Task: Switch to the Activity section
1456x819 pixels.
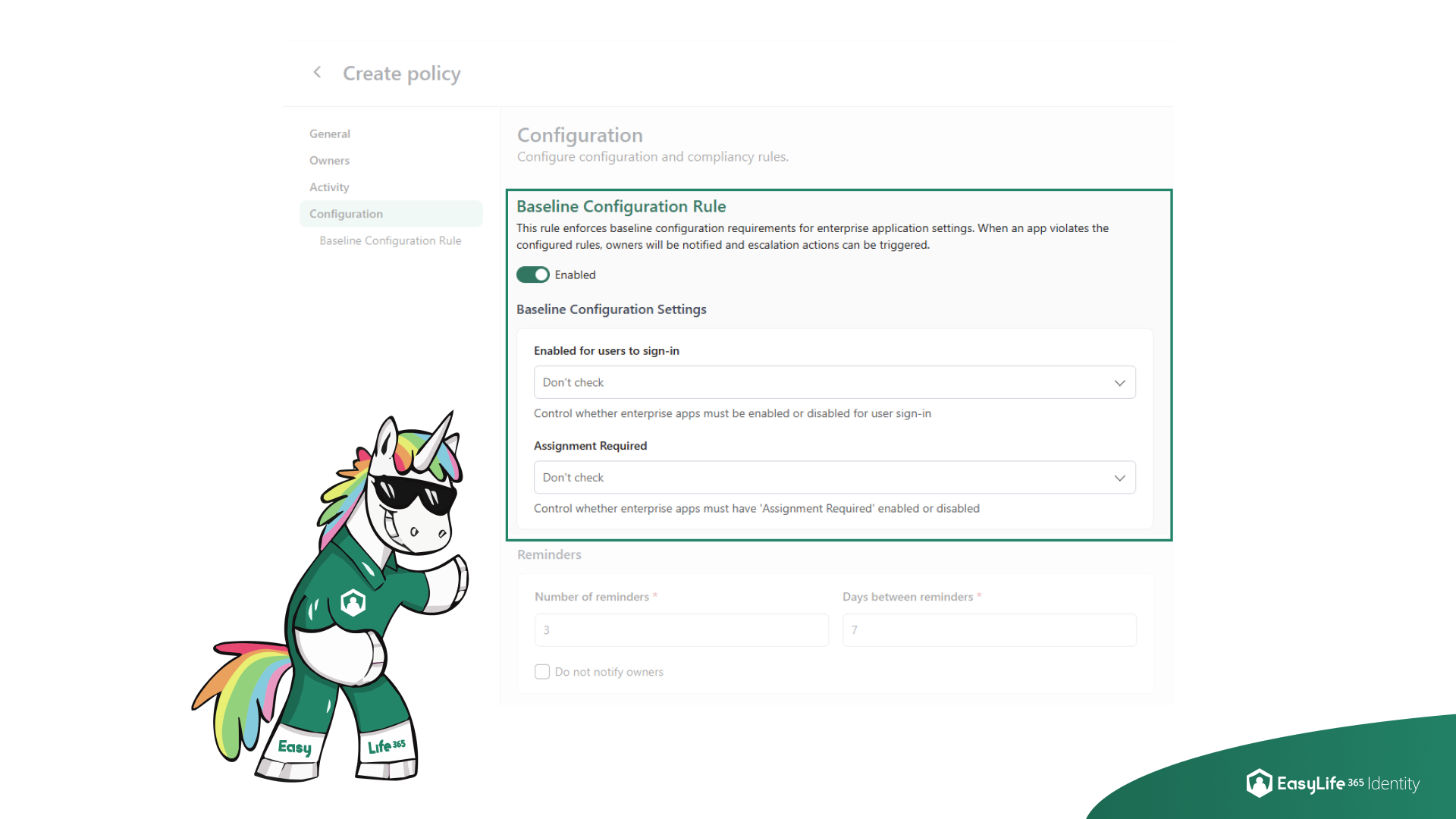Action: (328, 187)
